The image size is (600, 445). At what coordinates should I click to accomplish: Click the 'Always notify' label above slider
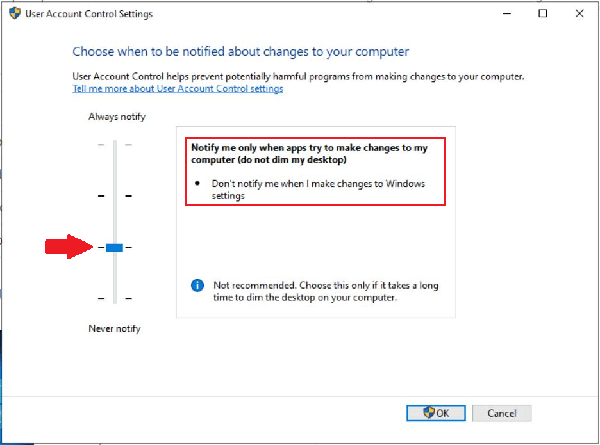116,117
